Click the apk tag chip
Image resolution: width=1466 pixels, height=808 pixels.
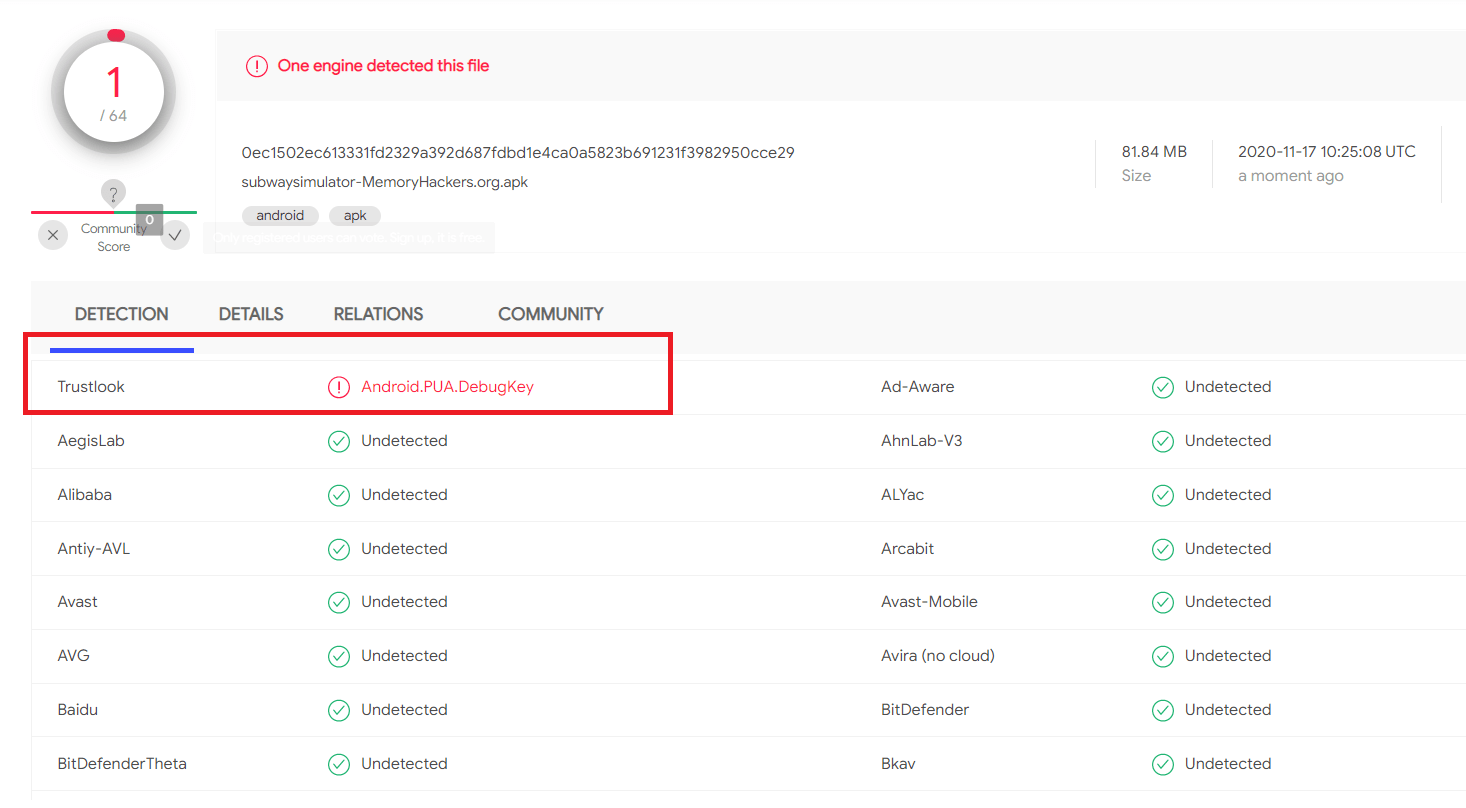355,215
